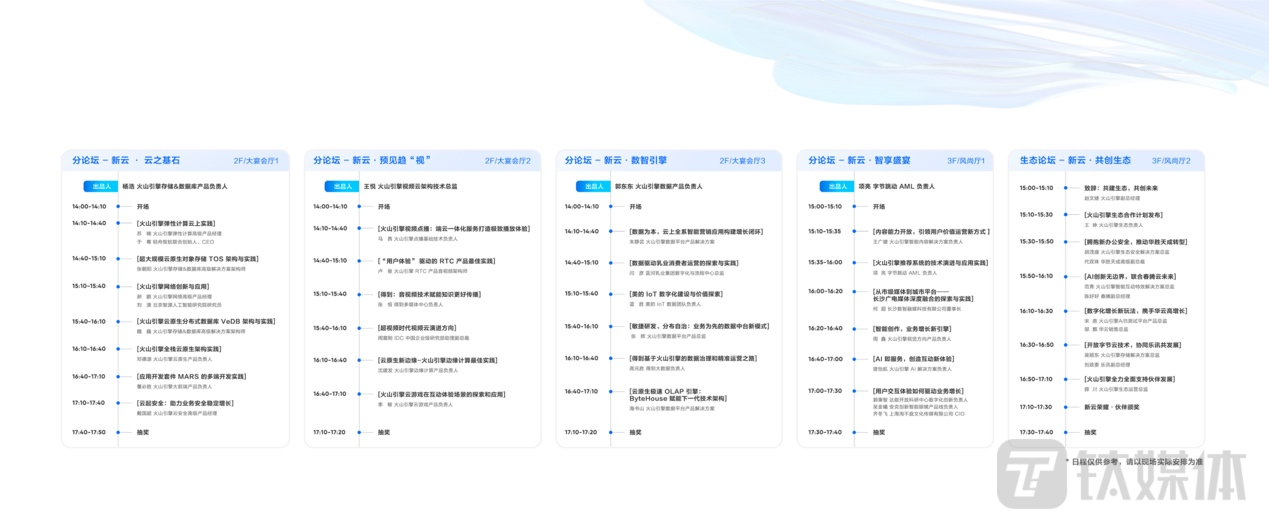This screenshot has width=1269, height=532.
Task: Click 17:40-17:50 抽奖 entry in 云之基石
Action: click(143, 432)
